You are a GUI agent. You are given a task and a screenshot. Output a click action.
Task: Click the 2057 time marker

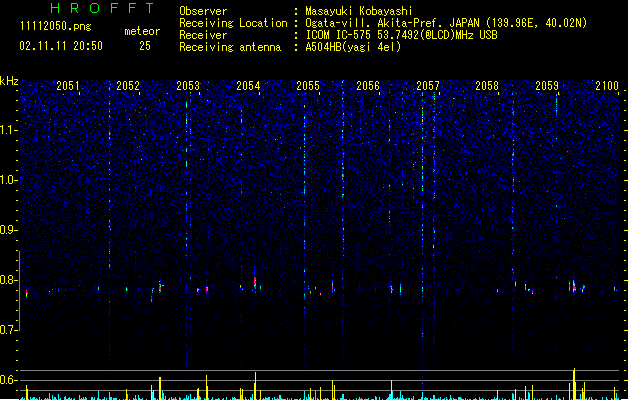click(x=428, y=86)
